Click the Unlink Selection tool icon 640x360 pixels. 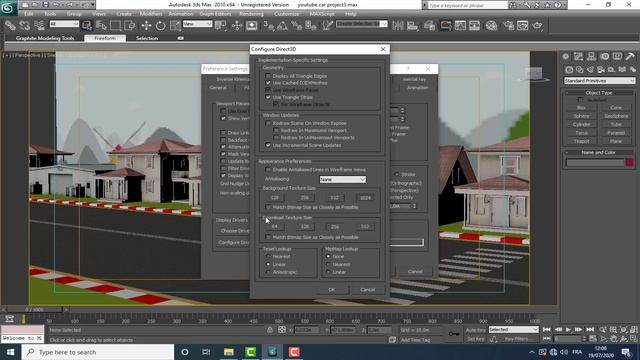pos(24,26)
